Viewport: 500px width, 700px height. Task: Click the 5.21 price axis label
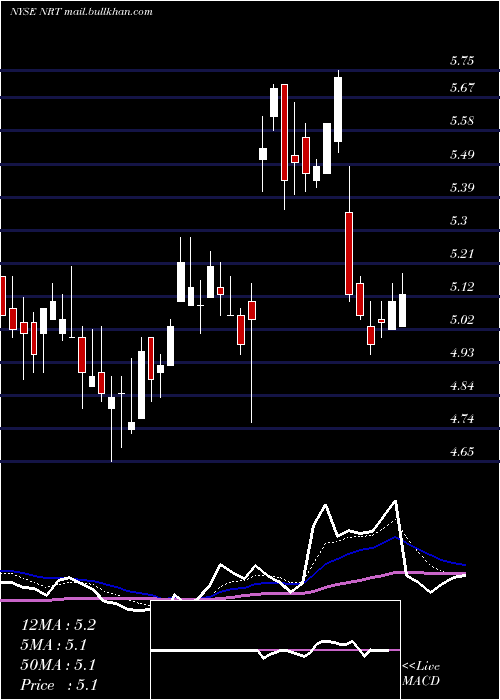click(x=462, y=254)
